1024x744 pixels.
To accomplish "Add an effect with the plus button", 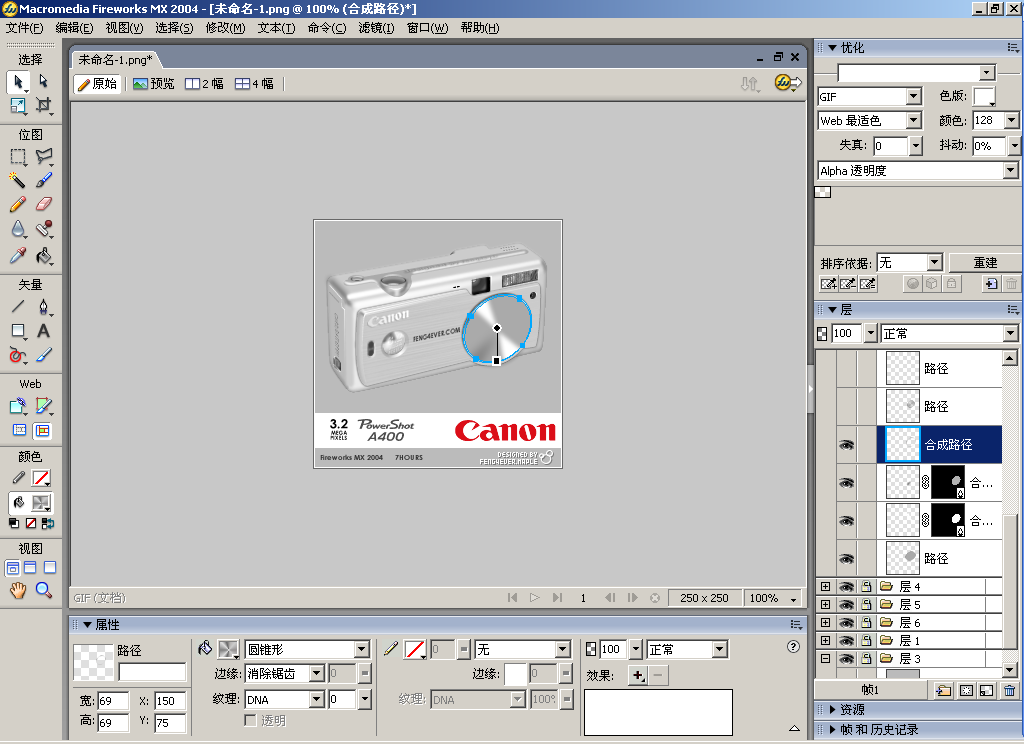I will (637, 675).
